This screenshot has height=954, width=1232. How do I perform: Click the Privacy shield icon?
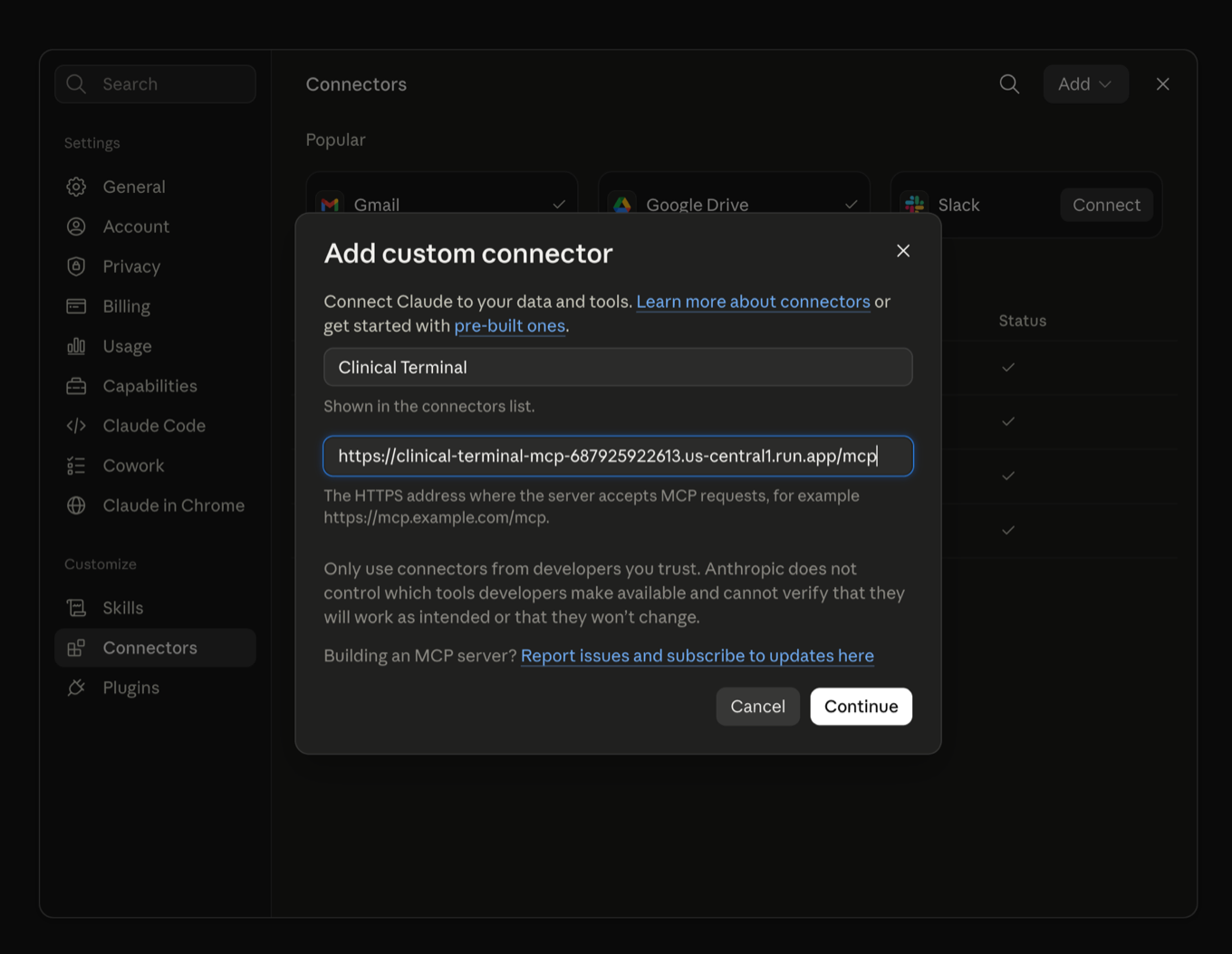click(x=76, y=266)
